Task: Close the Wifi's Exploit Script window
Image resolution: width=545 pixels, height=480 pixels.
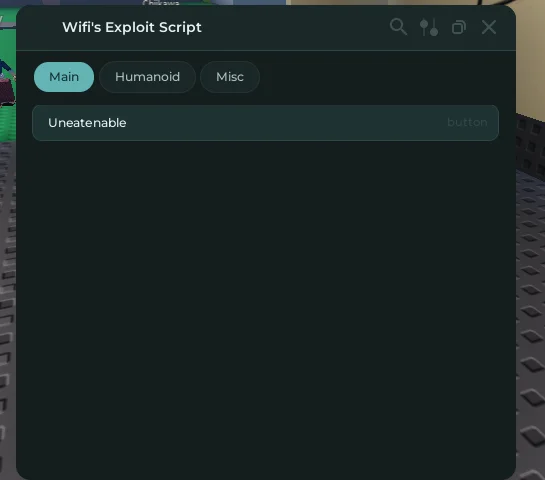Action: coord(489,27)
